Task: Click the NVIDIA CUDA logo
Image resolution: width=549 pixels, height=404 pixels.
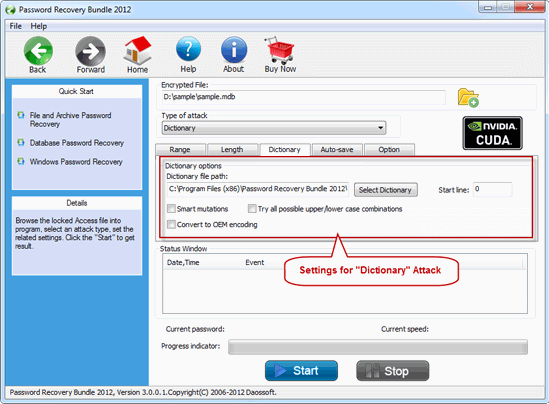Action: (493, 133)
